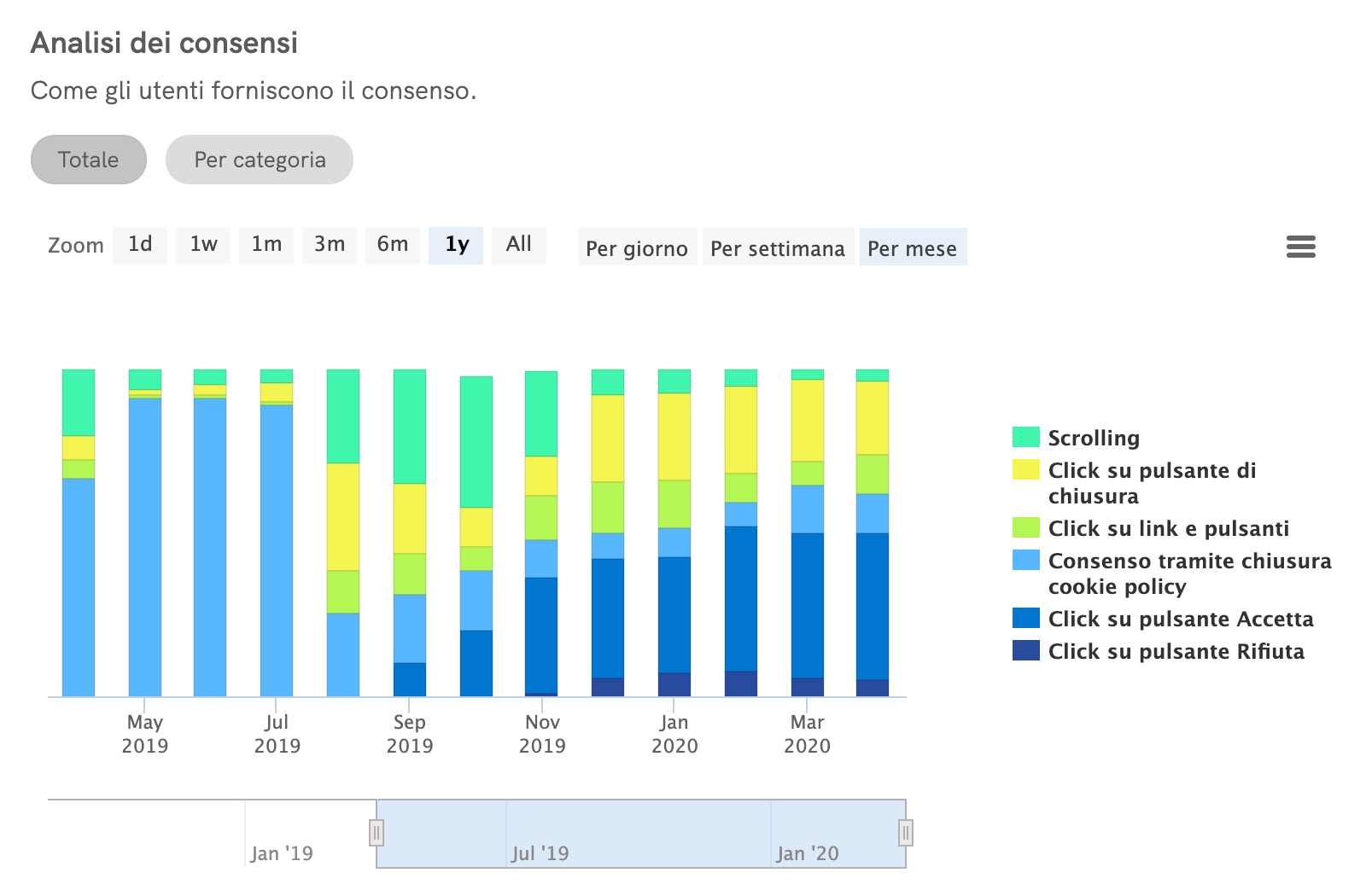Image resolution: width=1366 pixels, height=896 pixels.
Task: Select the "All" zoom range
Action: click(x=518, y=245)
